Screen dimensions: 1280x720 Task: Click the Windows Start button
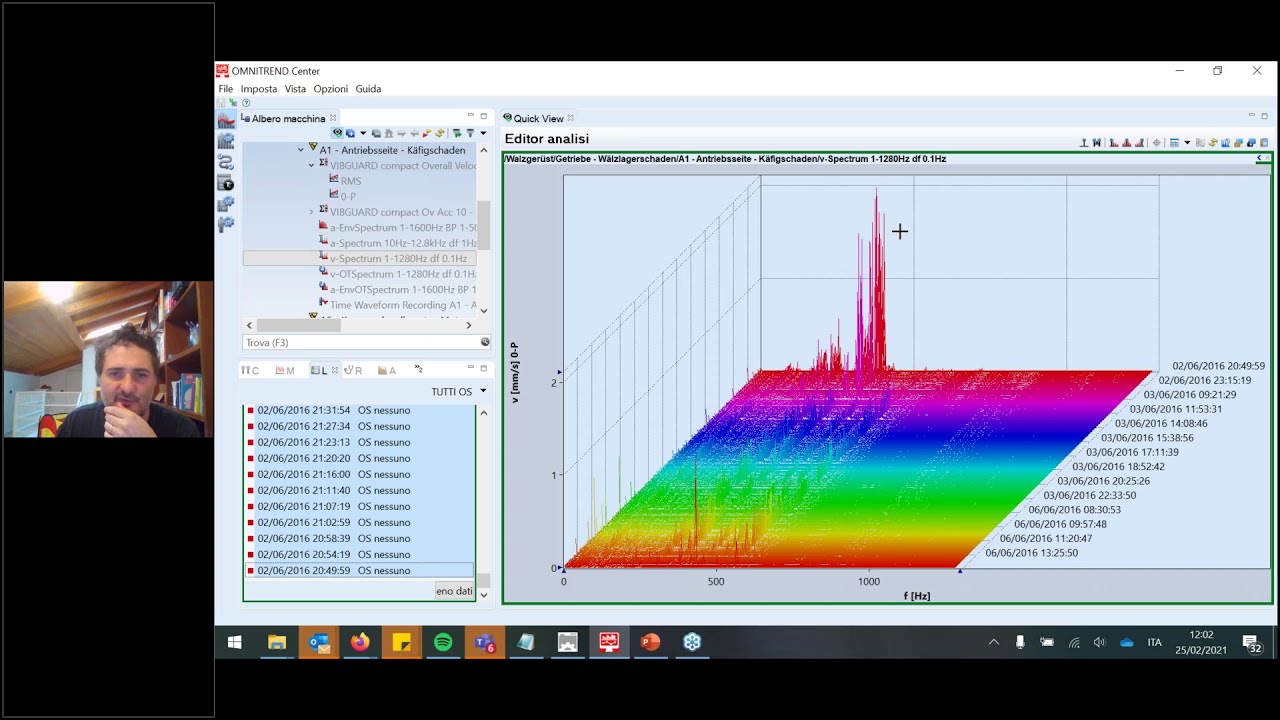point(235,642)
